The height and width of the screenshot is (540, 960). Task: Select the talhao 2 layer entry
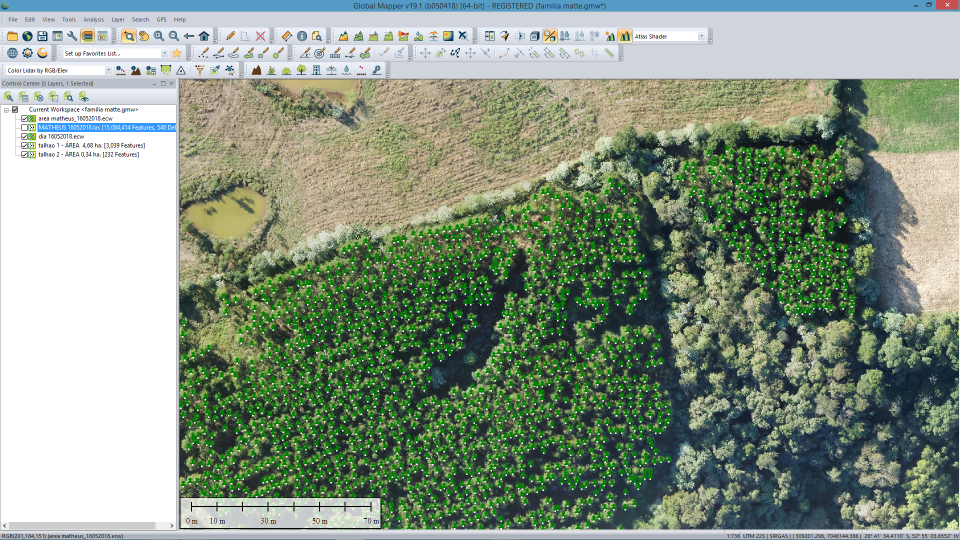(x=88, y=155)
